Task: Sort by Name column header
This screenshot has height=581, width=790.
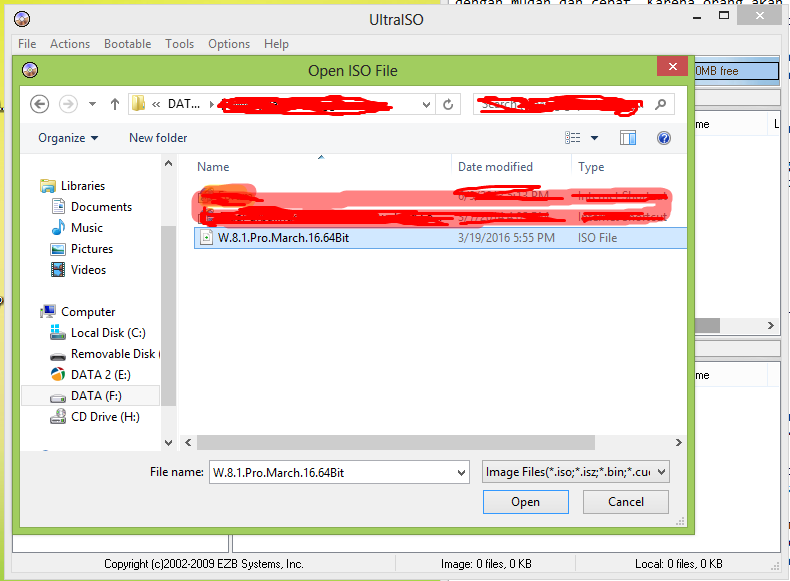Action: pyautogui.click(x=213, y=167)
